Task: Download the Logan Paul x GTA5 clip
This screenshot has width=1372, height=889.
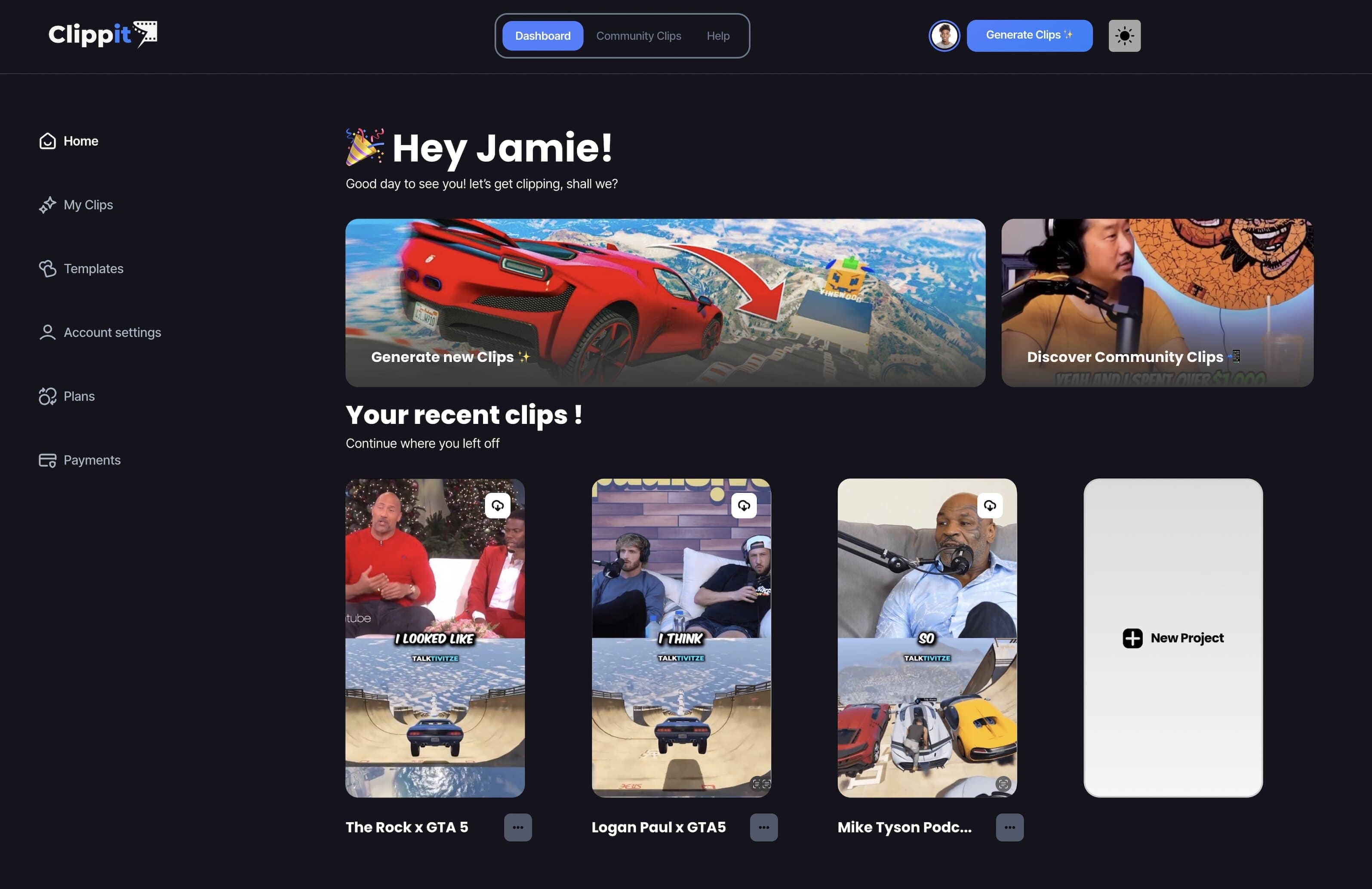Action: 743,505
